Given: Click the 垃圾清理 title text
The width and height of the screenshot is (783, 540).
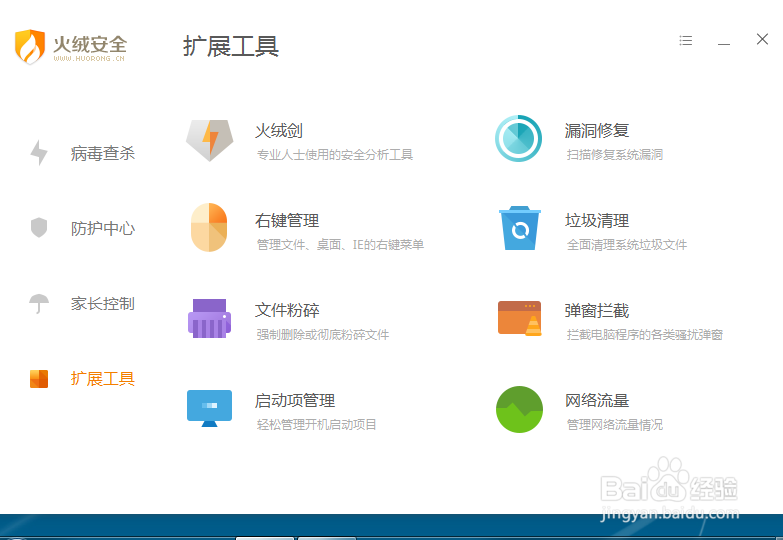Looking at the screenshot, I should 597,220.
